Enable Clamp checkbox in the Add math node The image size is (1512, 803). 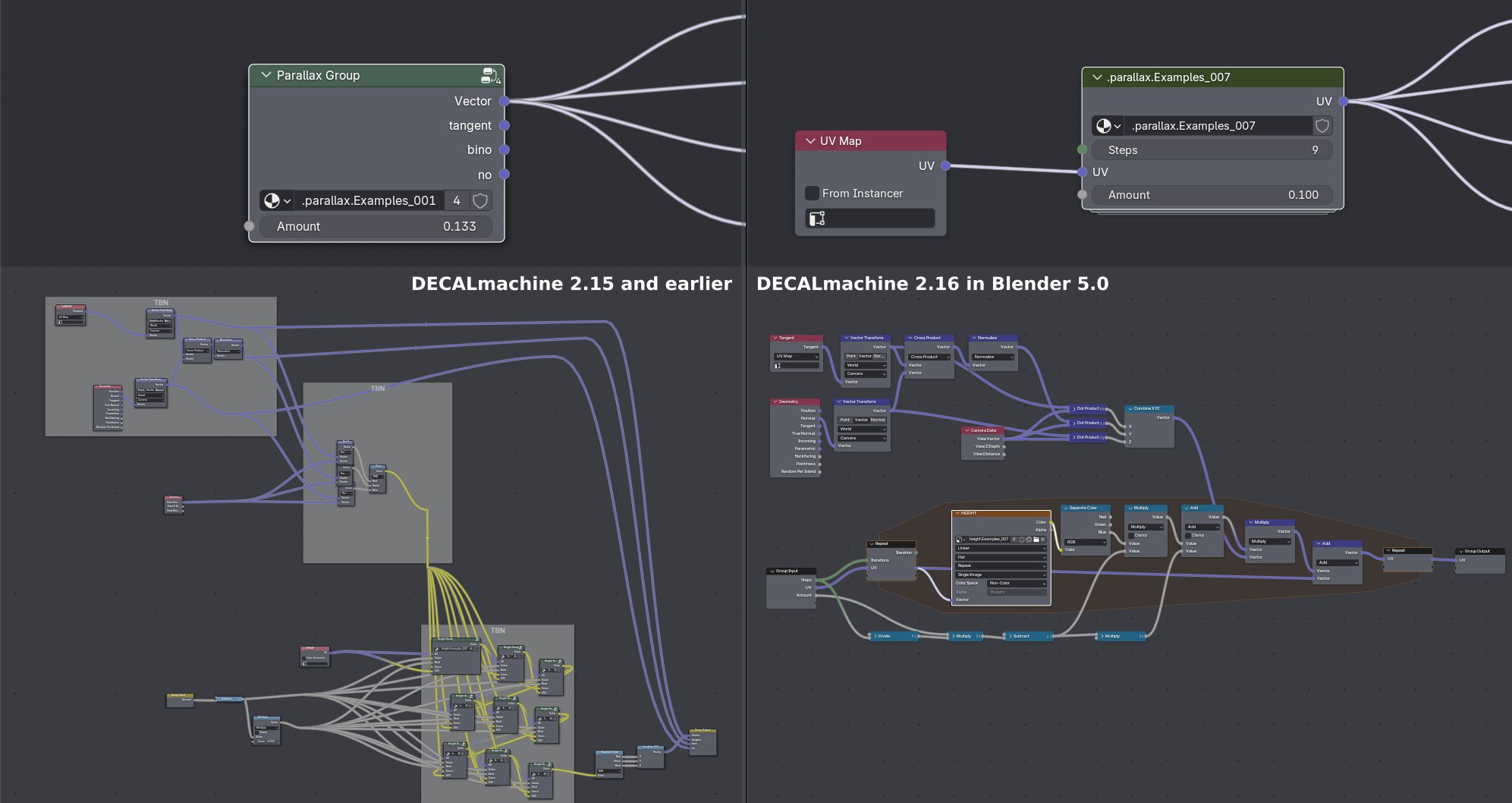tap(1188, 535)
